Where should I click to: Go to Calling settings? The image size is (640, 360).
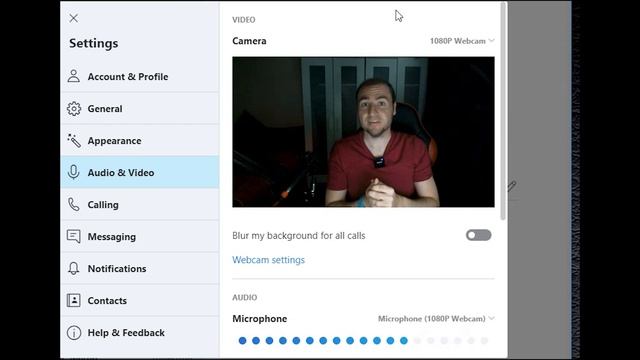tap(140, 204)
